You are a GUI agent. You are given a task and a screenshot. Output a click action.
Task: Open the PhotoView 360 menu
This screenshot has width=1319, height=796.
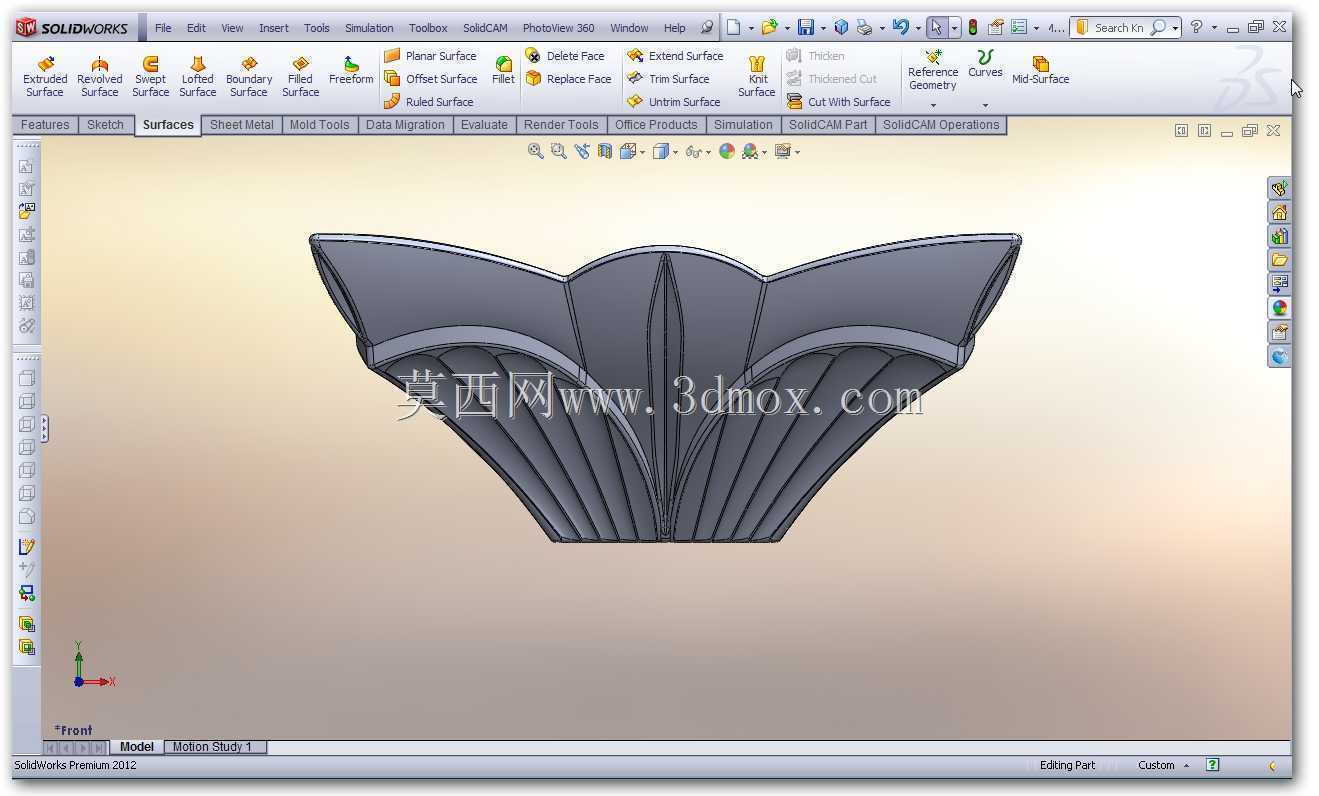(558, 28)
